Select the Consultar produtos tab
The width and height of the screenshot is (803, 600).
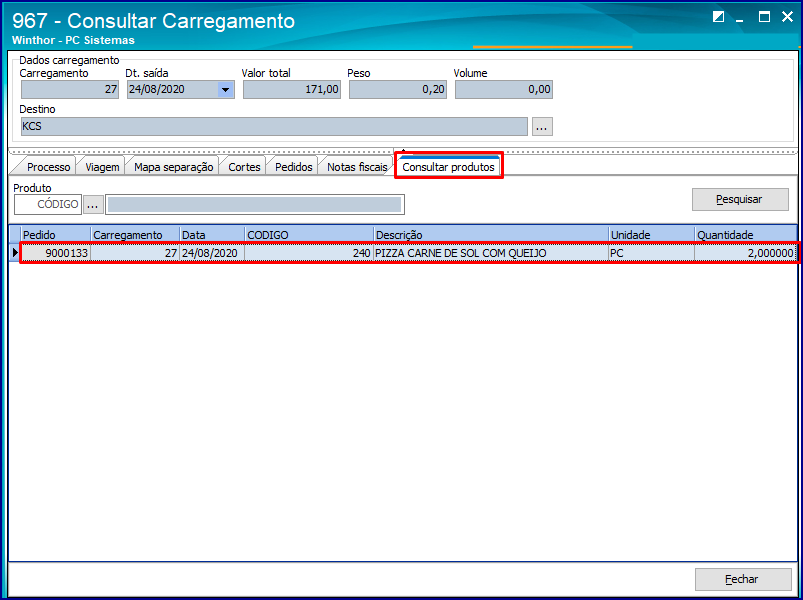click(449, 167)
